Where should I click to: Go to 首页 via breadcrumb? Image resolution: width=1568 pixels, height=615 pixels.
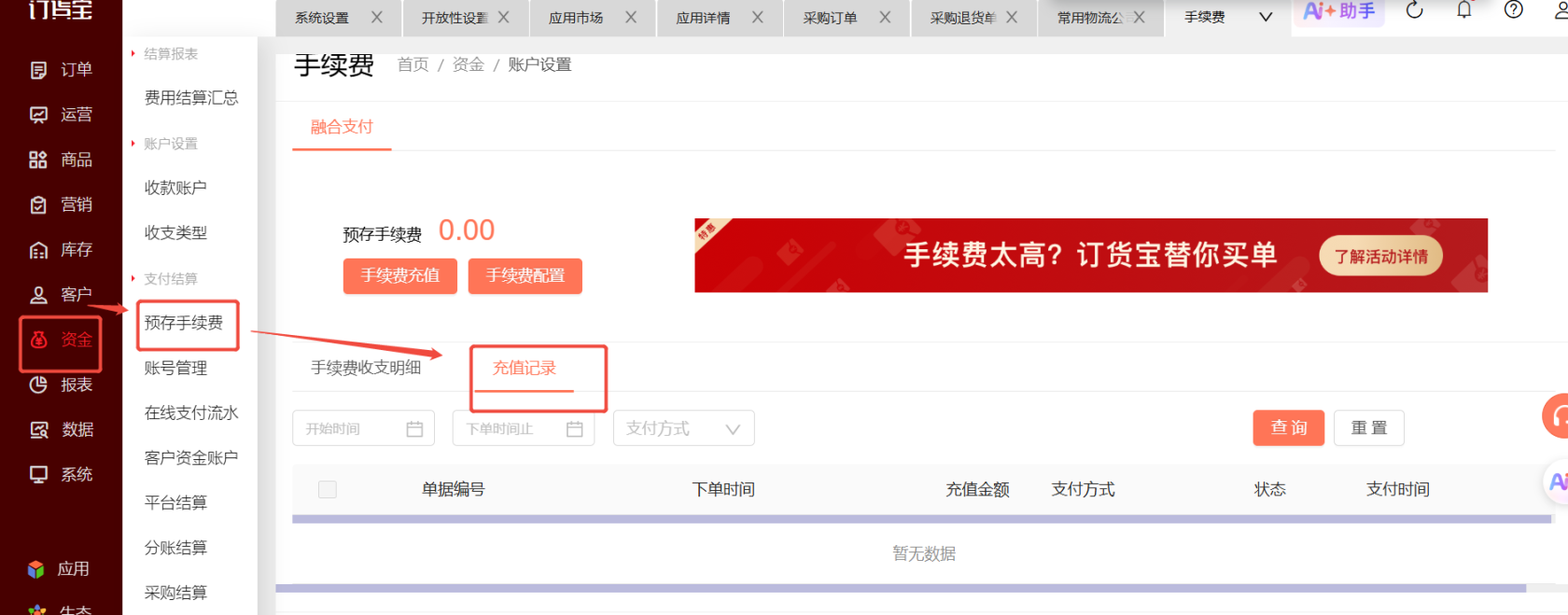pos(413,64)
